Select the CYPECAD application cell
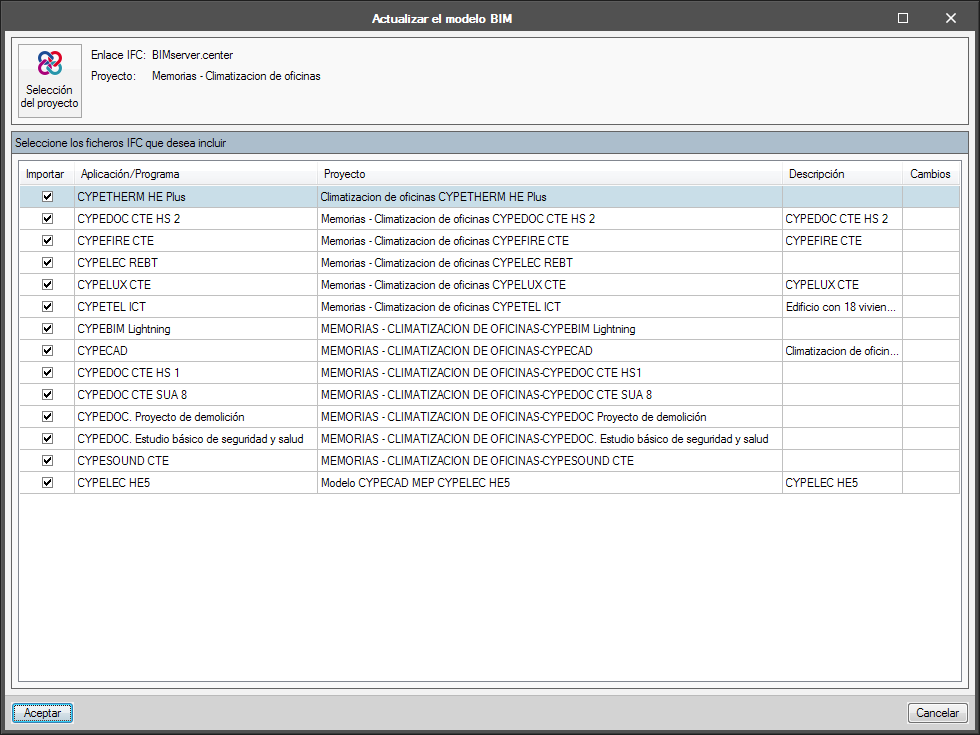The image size is (980, 735). (x=196, y=351)
